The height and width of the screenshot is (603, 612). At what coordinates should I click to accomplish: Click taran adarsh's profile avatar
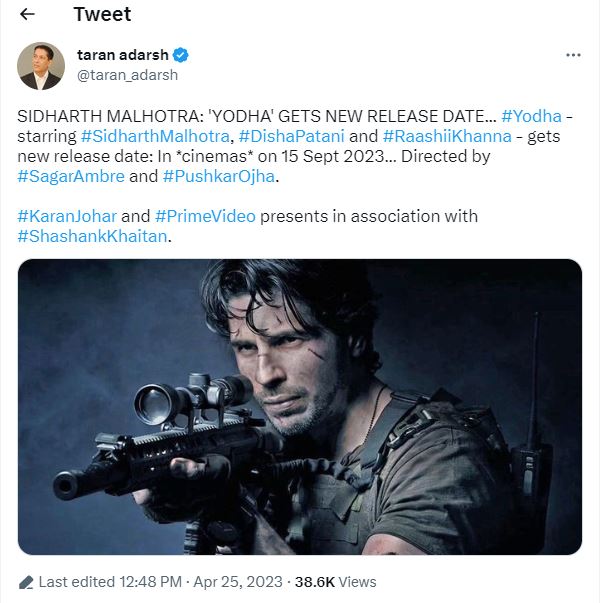click(x=42, y=66)
